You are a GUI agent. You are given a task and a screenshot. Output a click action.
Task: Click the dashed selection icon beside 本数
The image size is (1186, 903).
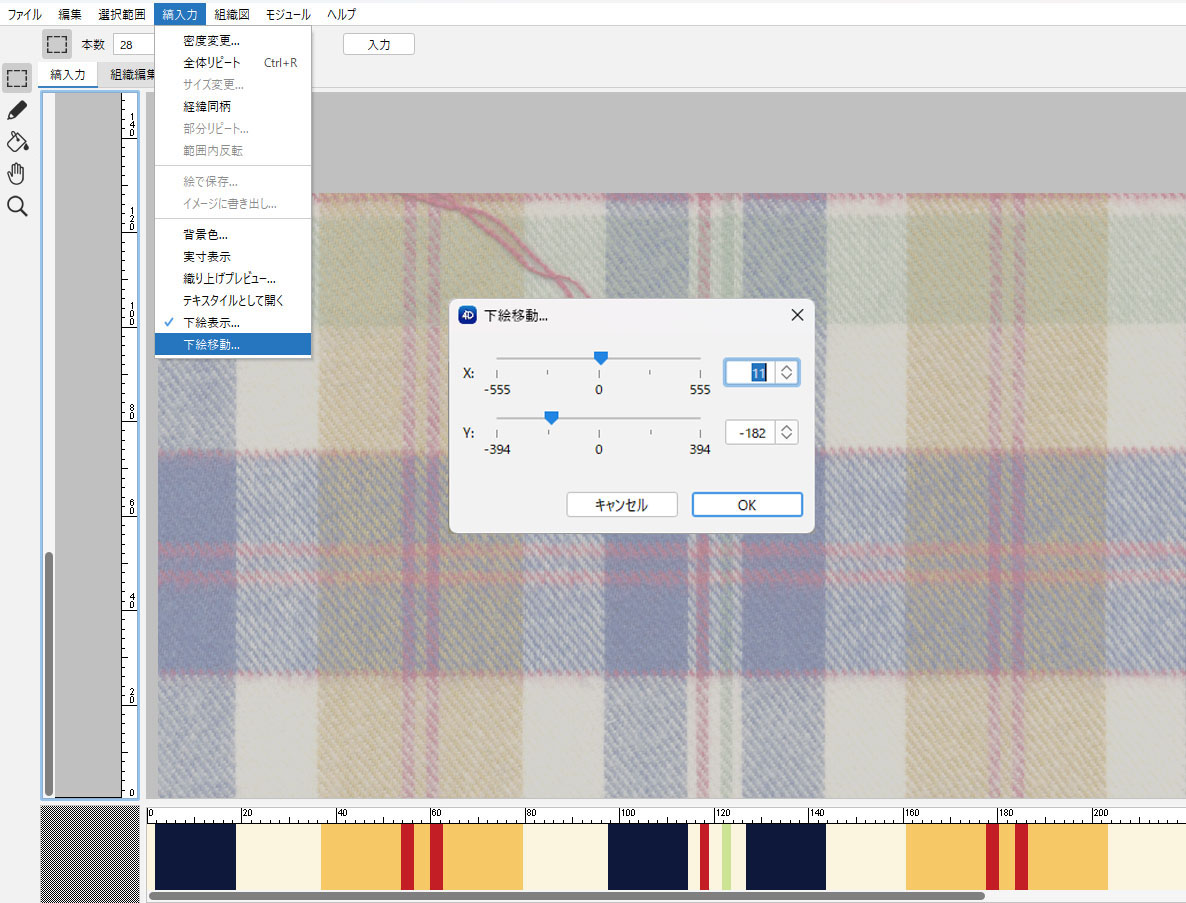[x=57, y=44]
